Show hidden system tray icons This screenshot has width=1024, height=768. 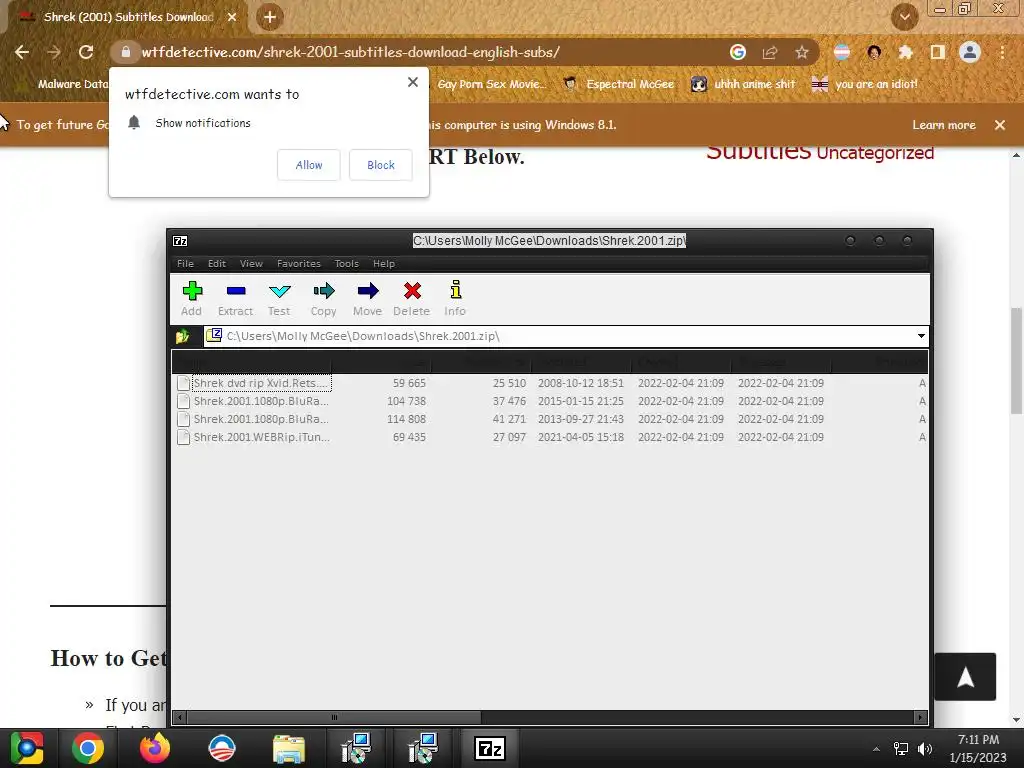click(x=876, y=749)
